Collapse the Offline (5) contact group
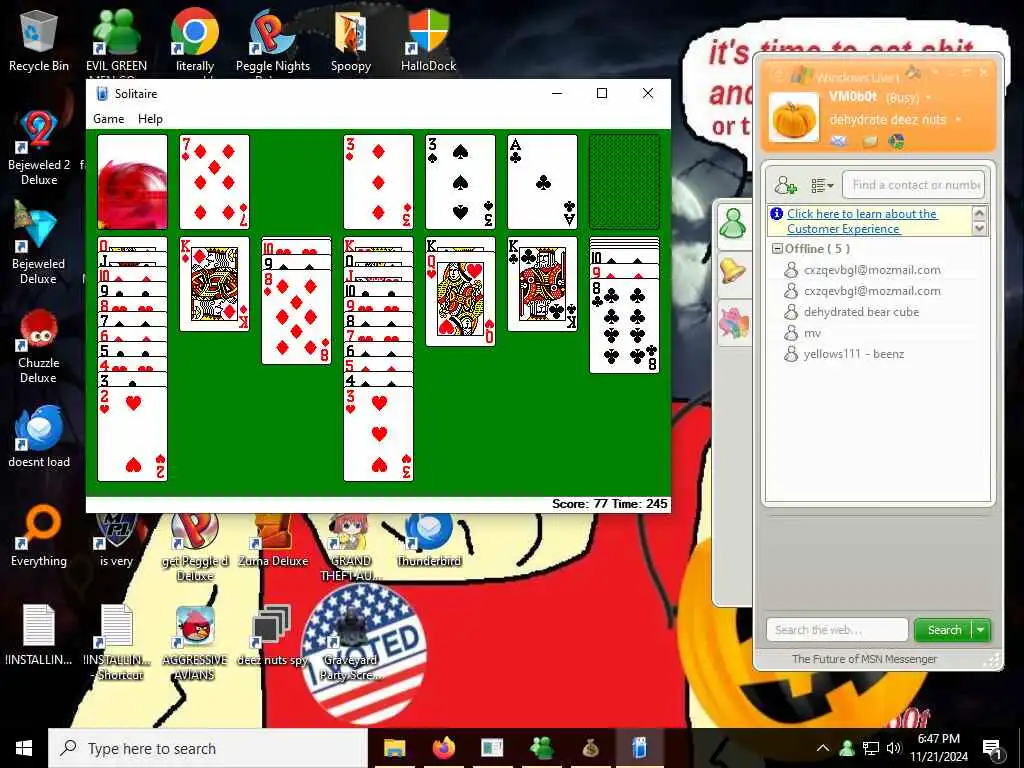The height and width of the screenshot is (768, 1024). click(x=777, y=249)
